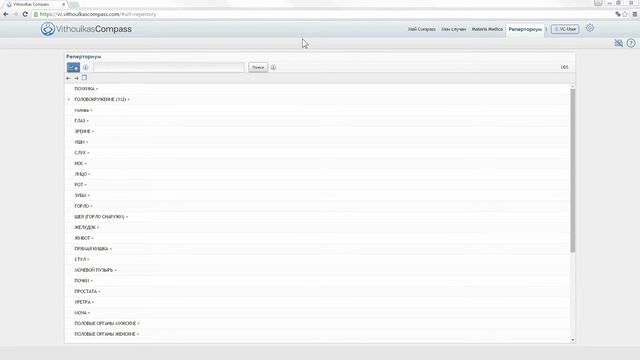The image size is (640, 360).
Task: Expand the УШИ chapter arrow
Action: 87,142
